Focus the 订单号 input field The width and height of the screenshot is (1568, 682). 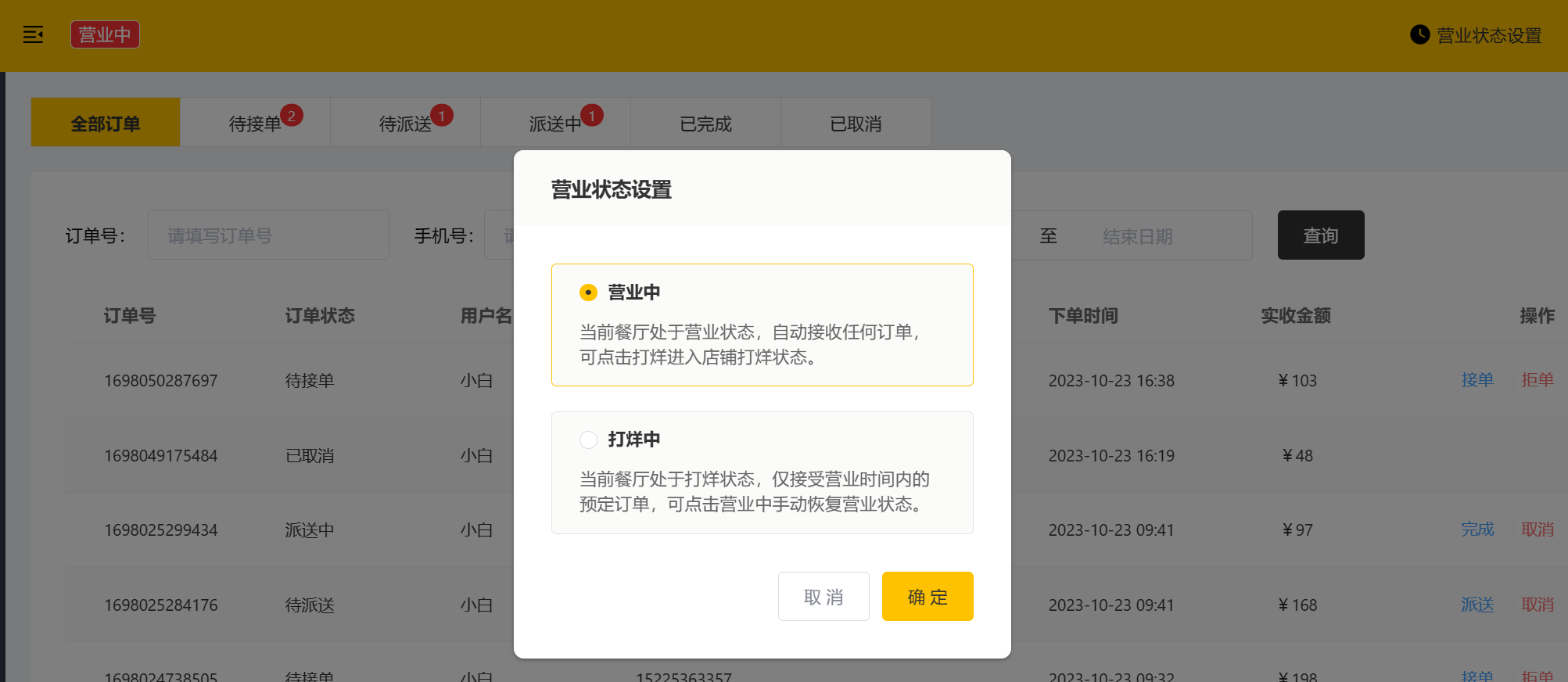[x=268, y=235]
